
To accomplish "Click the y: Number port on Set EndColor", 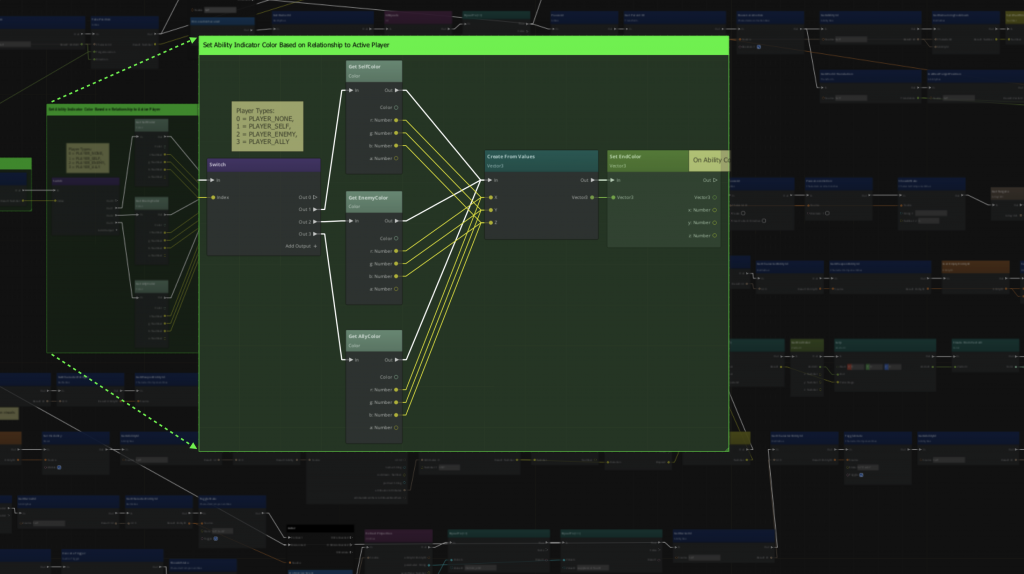I will click(x=714, y=223).
